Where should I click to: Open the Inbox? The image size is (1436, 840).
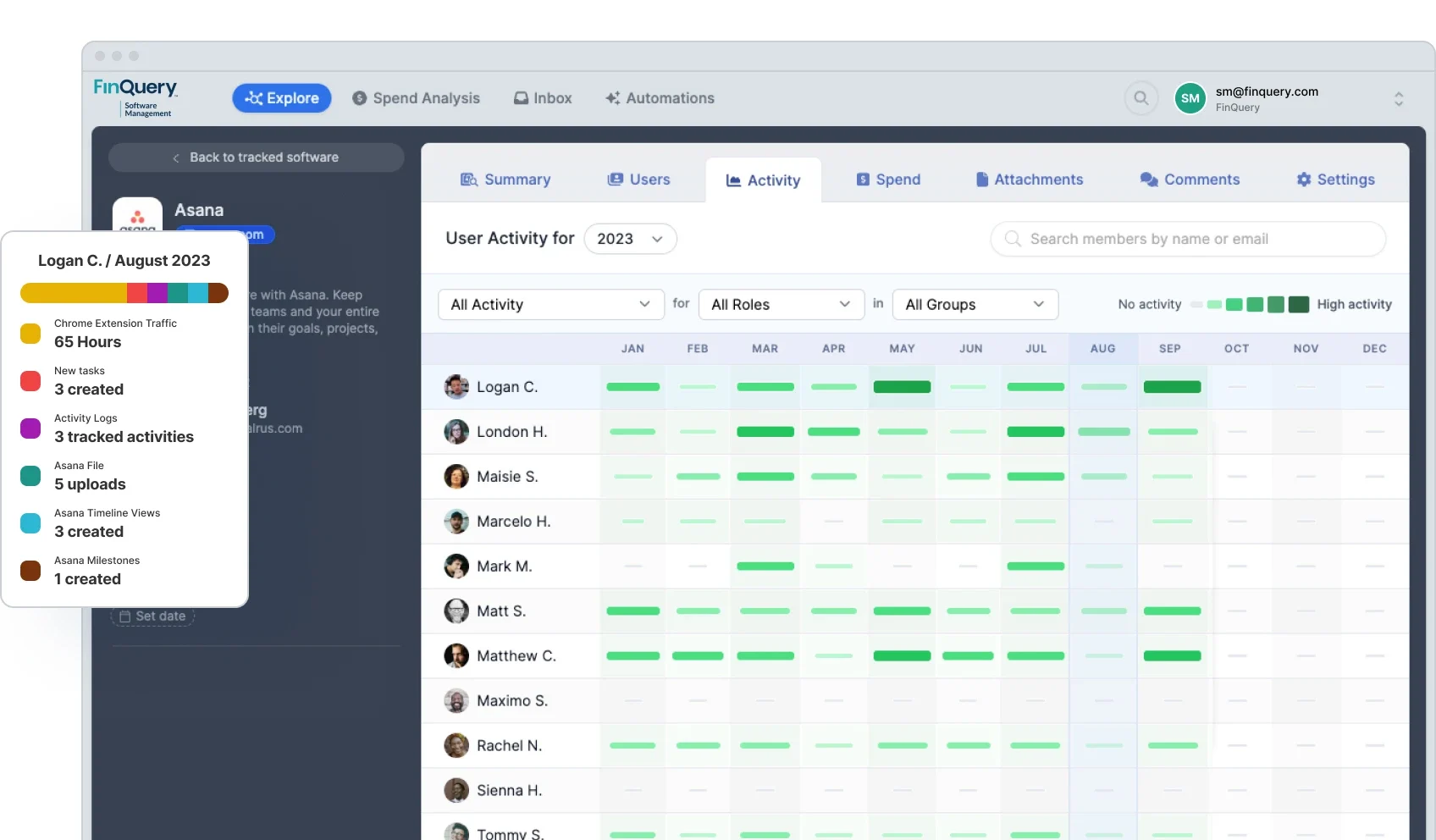point(543,98)
